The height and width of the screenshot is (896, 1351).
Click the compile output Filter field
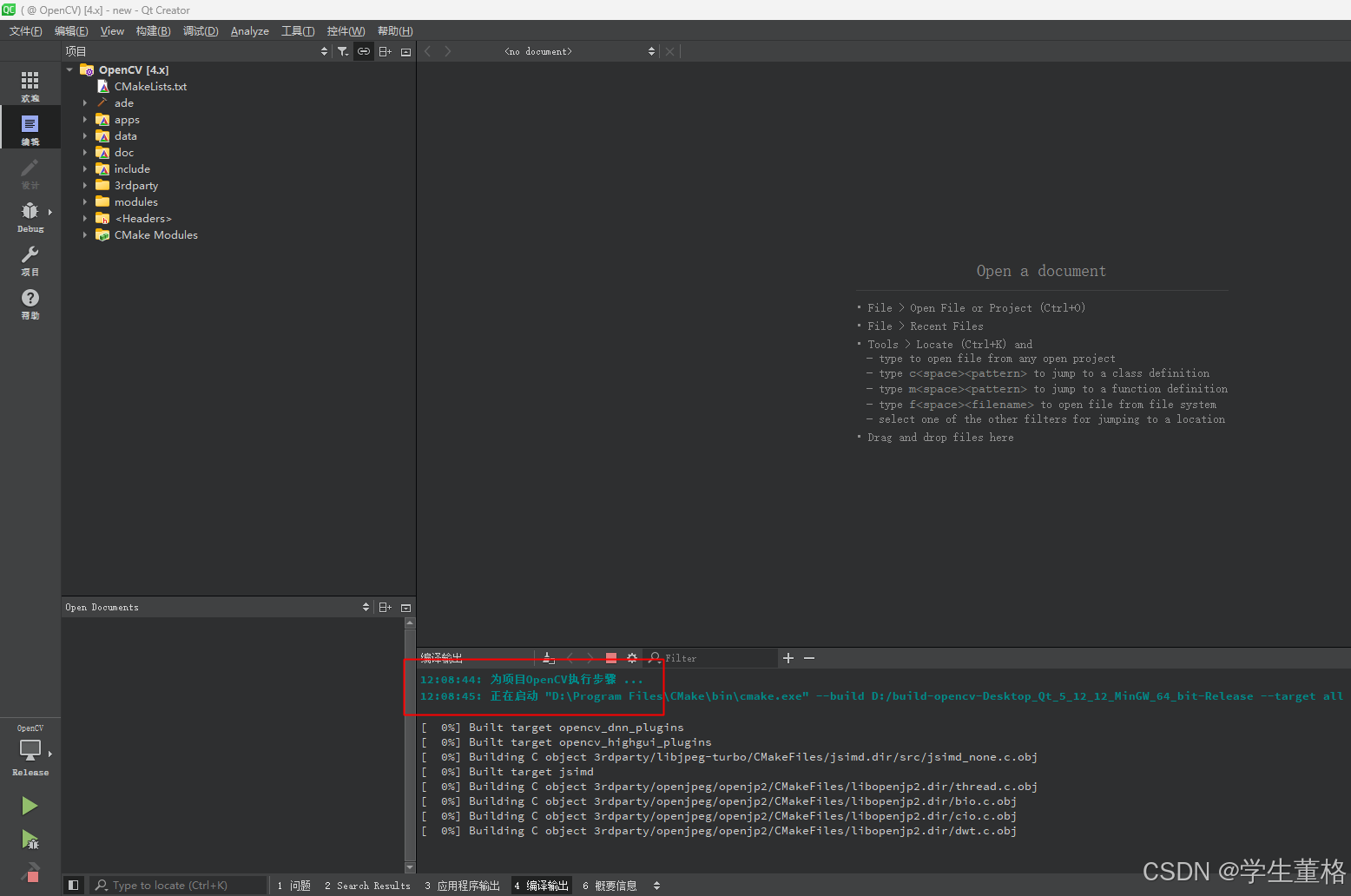coord(712,658)
